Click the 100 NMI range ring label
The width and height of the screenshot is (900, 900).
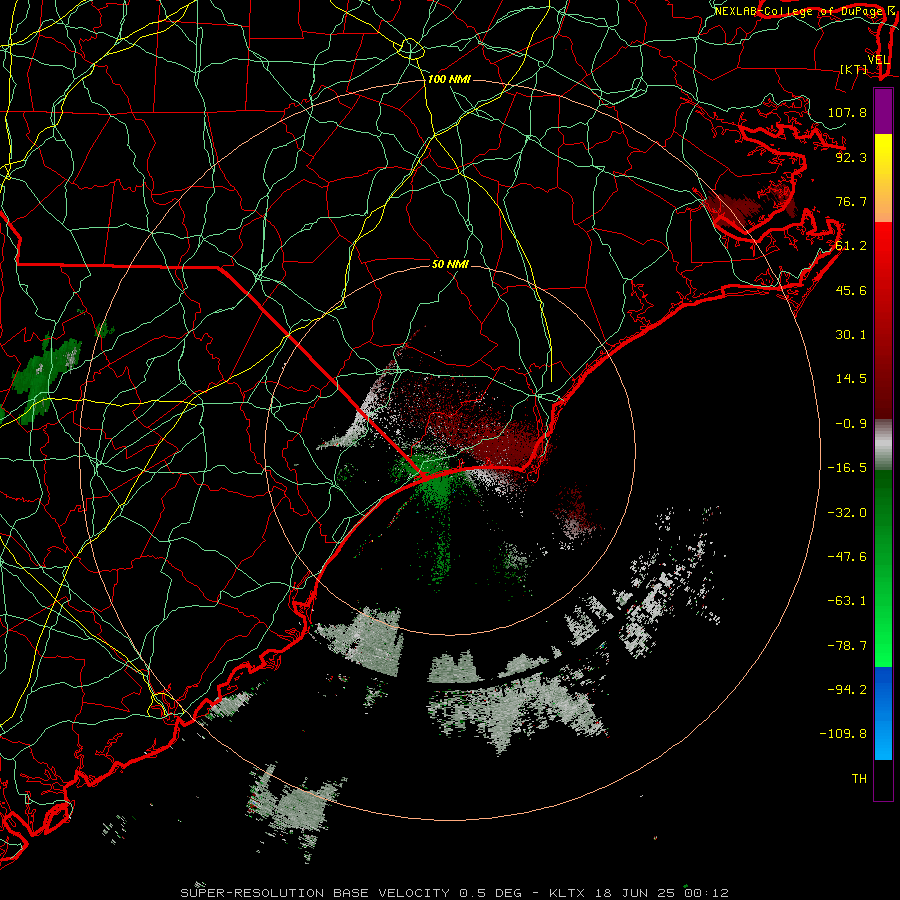click(449, 79)
